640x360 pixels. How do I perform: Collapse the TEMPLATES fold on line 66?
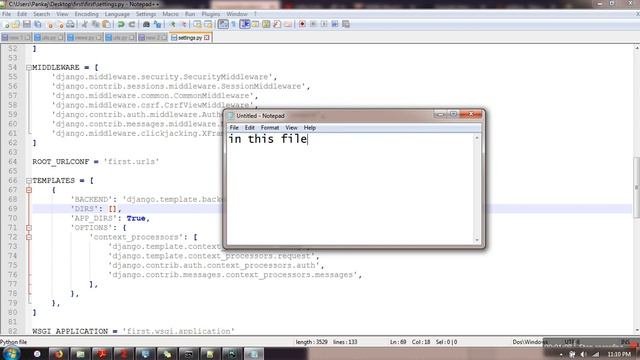pyautogui.click(x=29, y=180)
